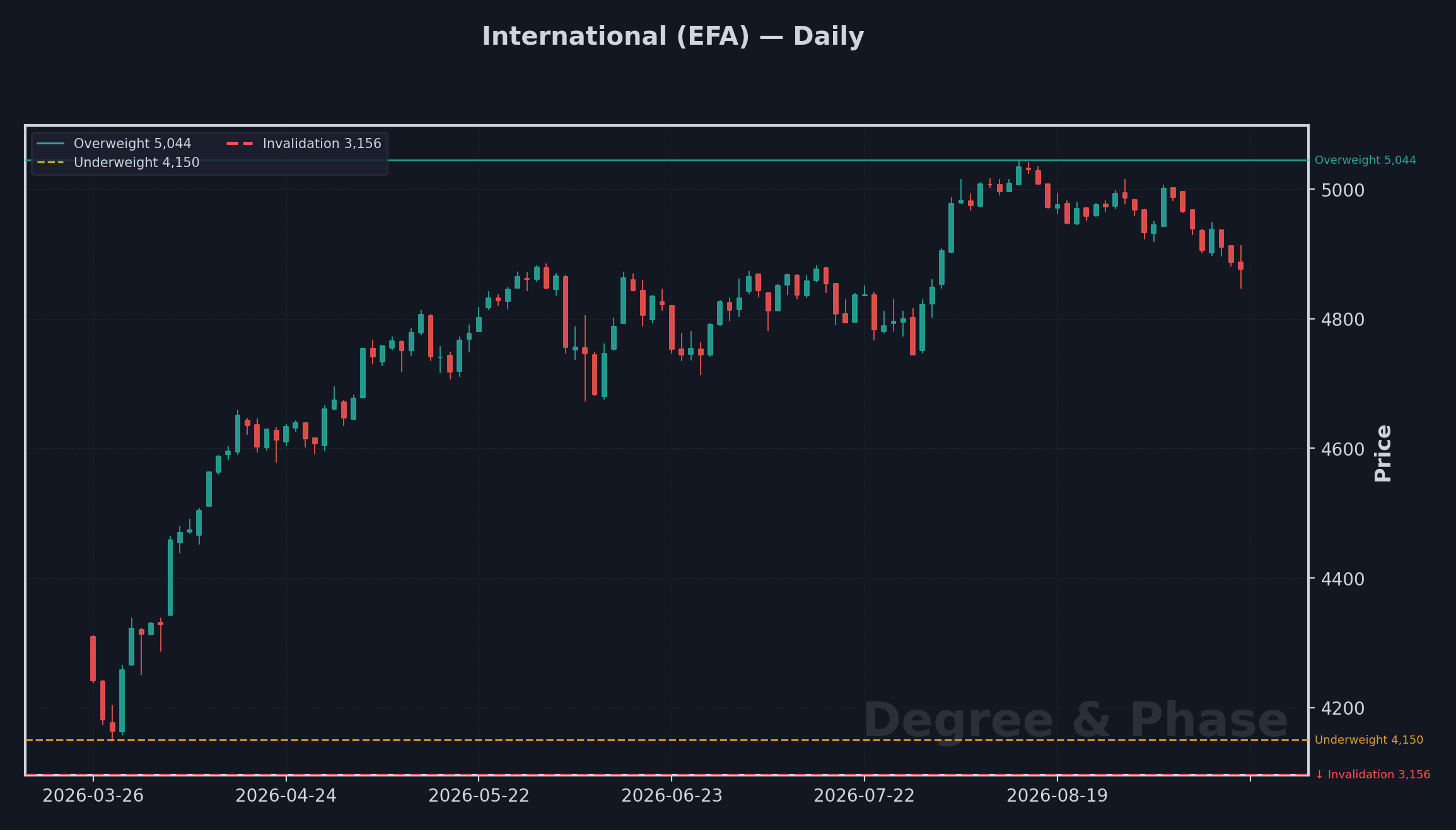This screenshot has height=830, width=1456.
Task: Click the 2026-05-22 date label
Action: pos(479,796)
